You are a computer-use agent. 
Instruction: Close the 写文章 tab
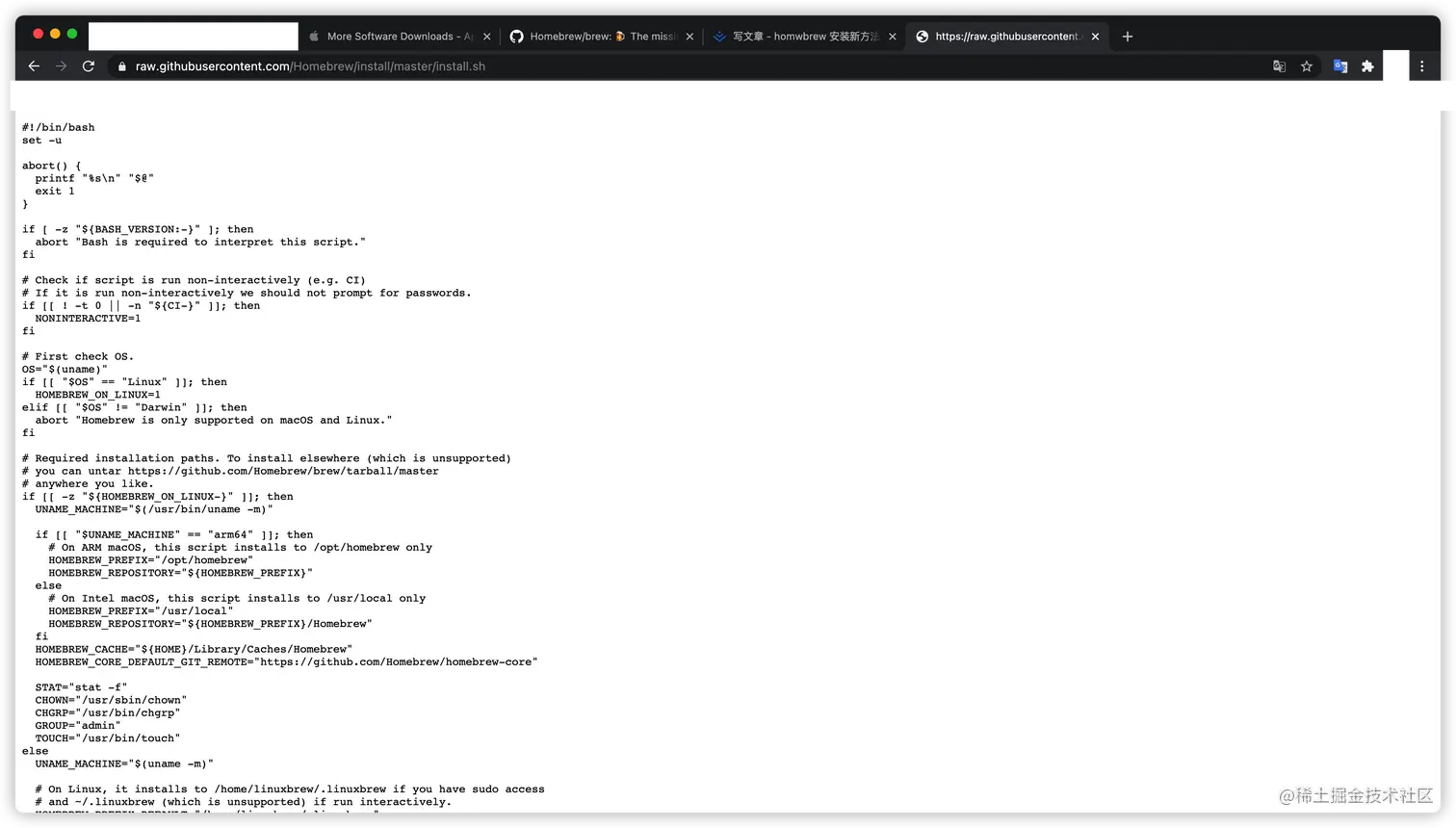(x=892, y=36)
